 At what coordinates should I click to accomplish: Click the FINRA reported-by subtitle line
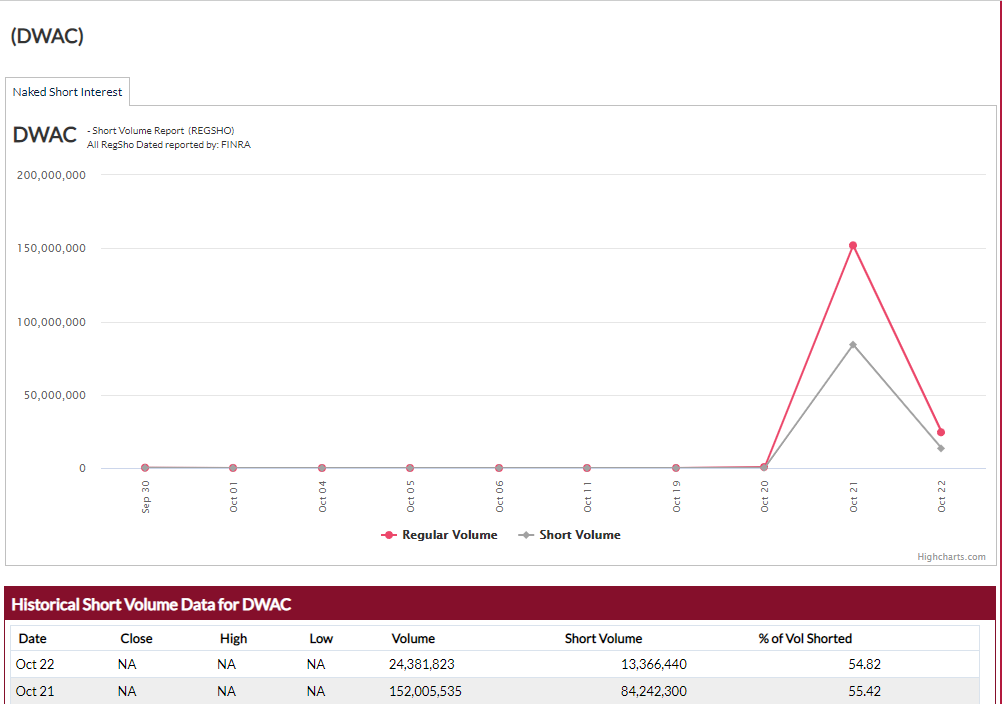point(169,145)
